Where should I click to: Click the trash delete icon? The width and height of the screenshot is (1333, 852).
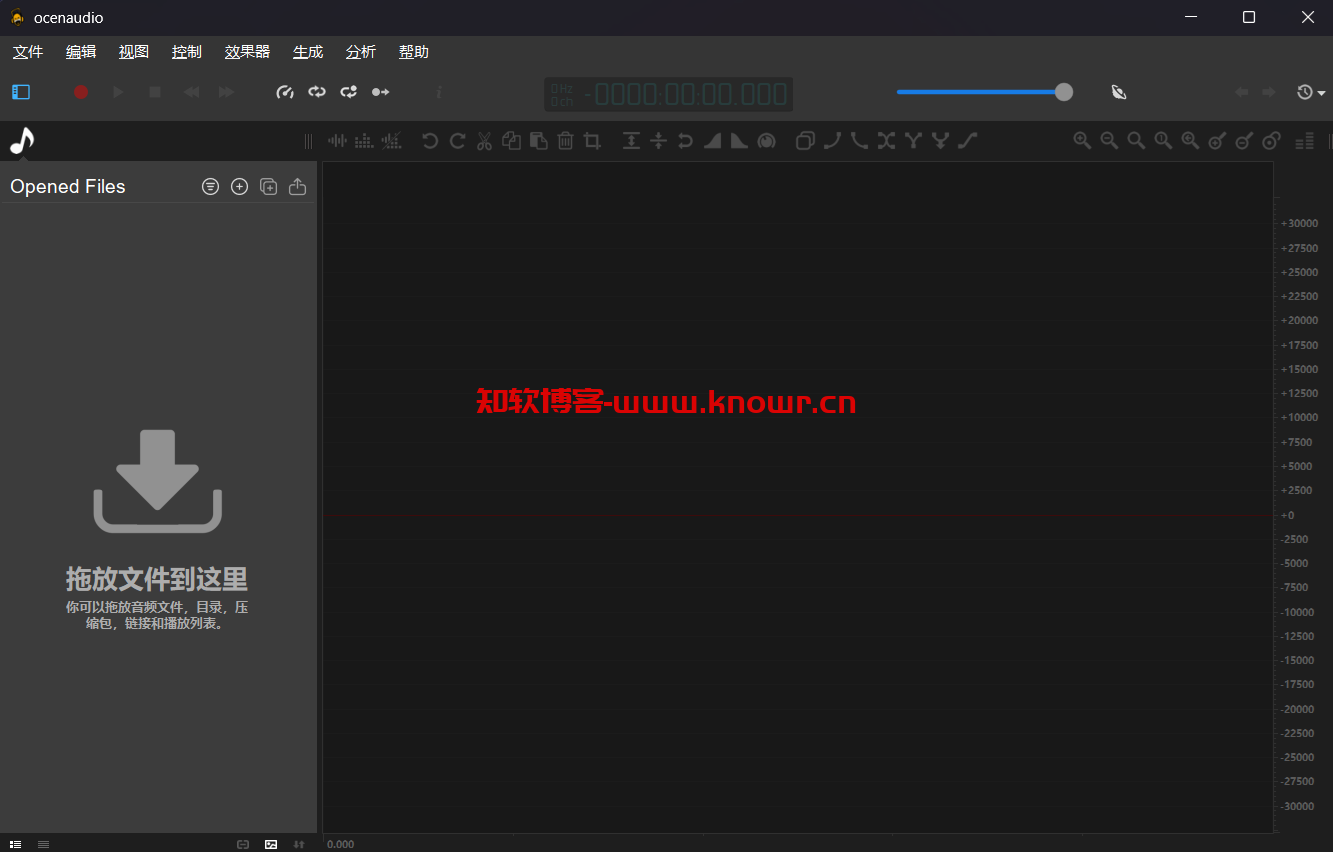coord(565,141)
